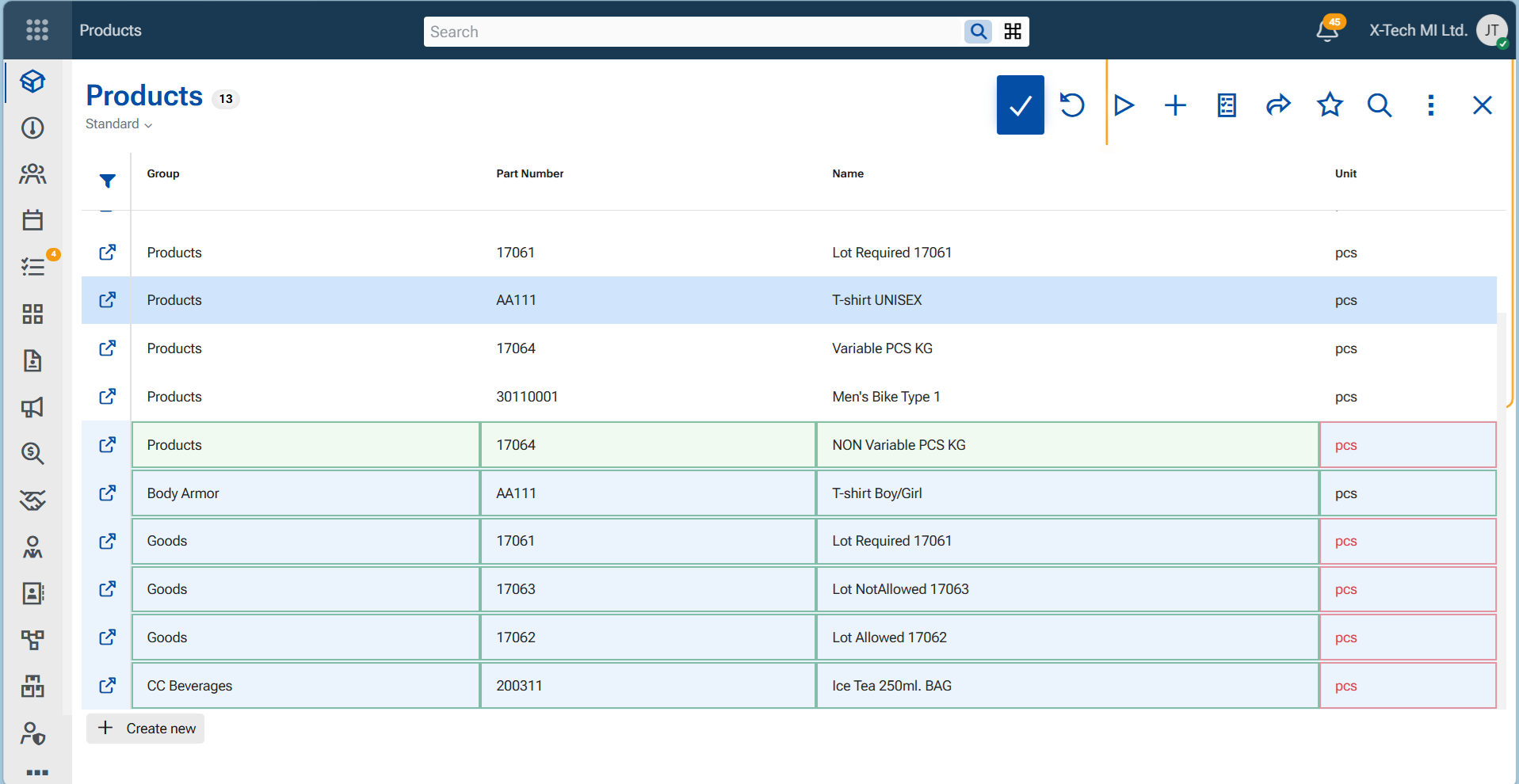This screenshot has height=784, width=1519.
Task: Show more sidebar items via ellipsis
Action: pos(37,771)
